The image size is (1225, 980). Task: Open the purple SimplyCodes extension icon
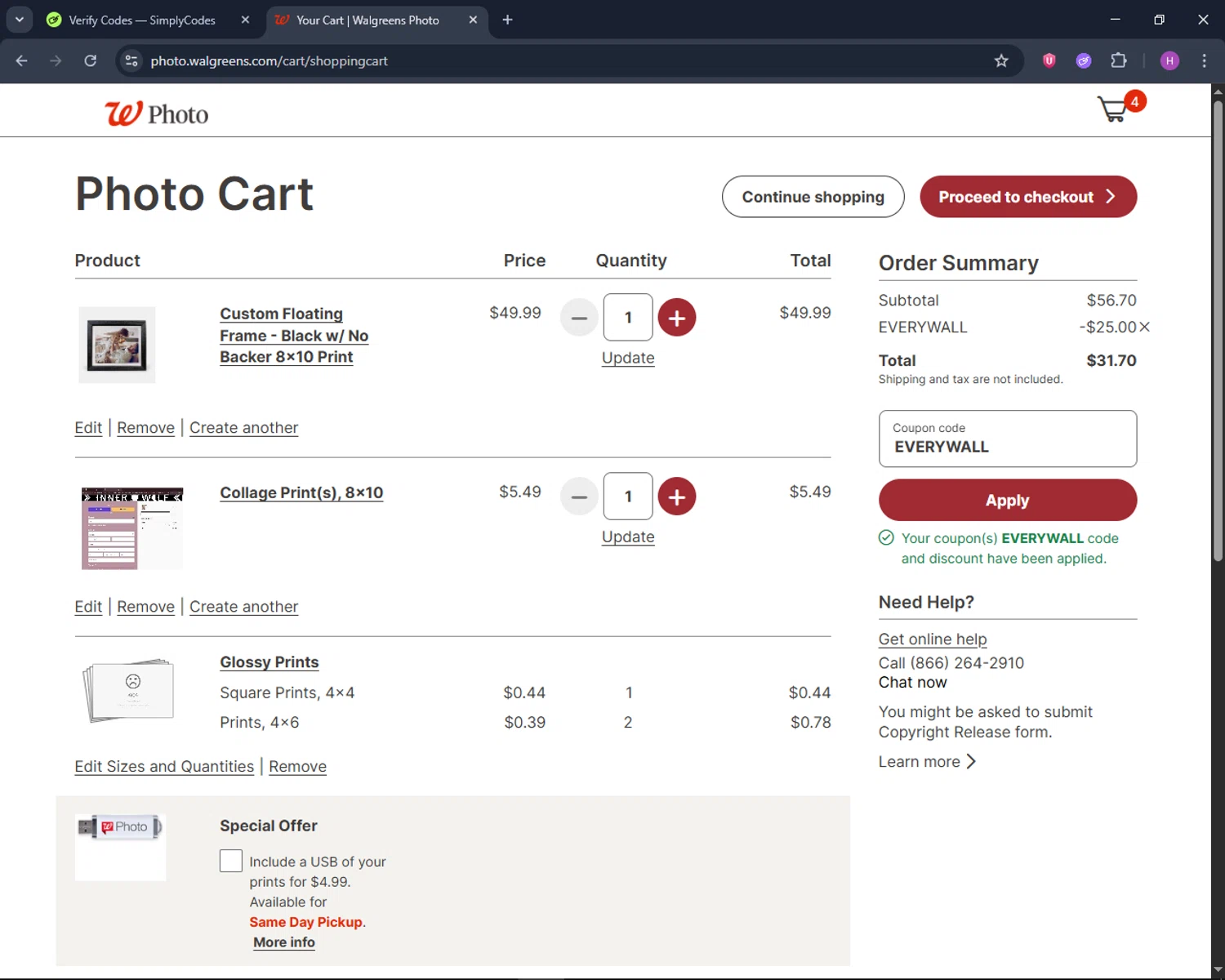(x=1084, y=60)
